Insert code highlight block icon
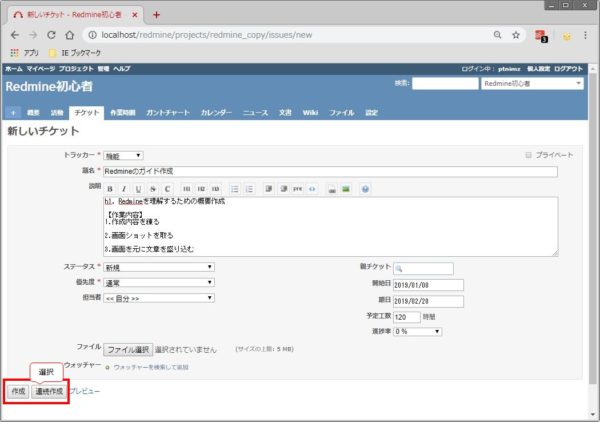Screen dimensions: 600x422 click(312, 189)
